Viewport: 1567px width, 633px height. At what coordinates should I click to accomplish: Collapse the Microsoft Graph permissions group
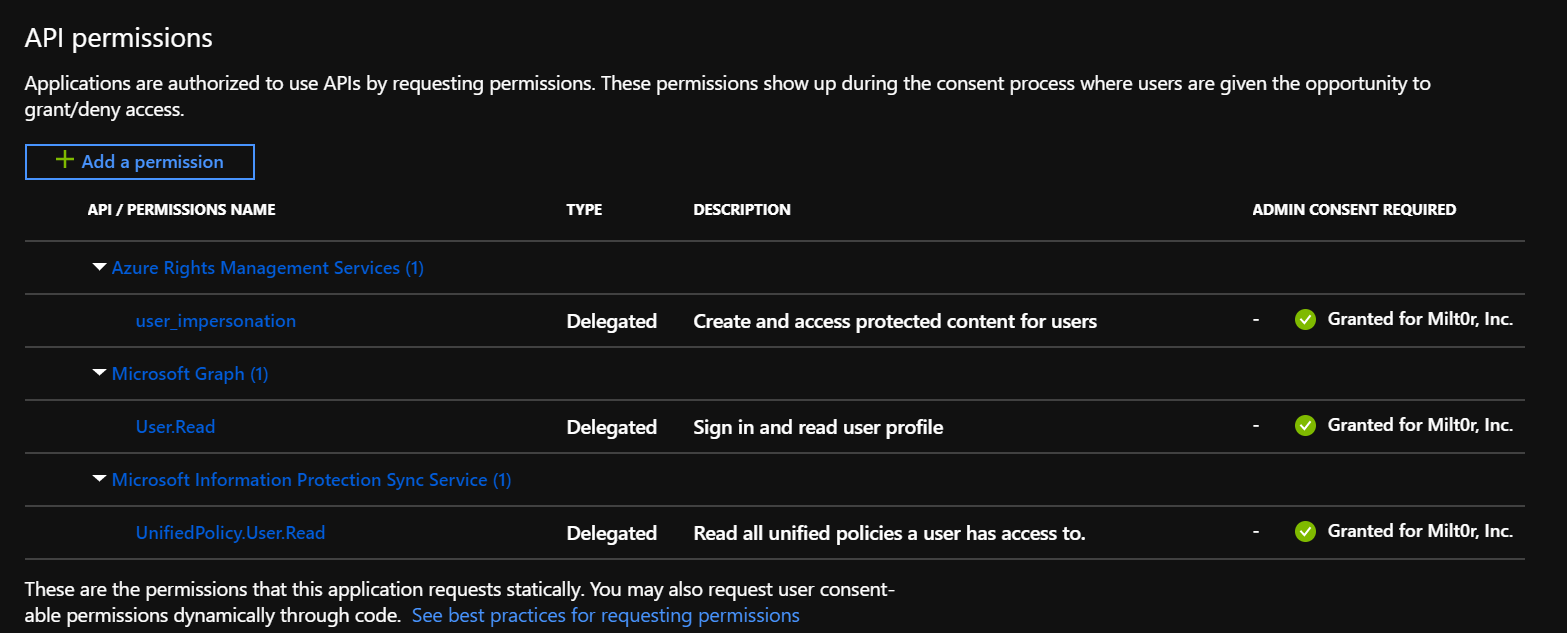[98, 373]
